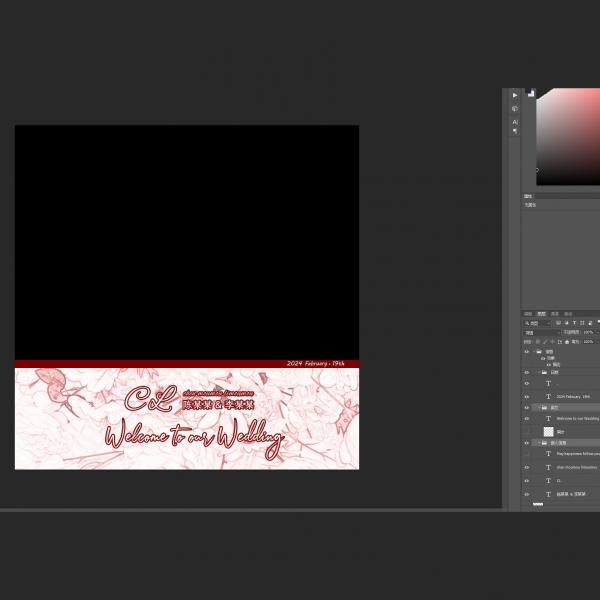Open the Paragraph panel icon
Screen dimensions: 600x600
(515, 131)
